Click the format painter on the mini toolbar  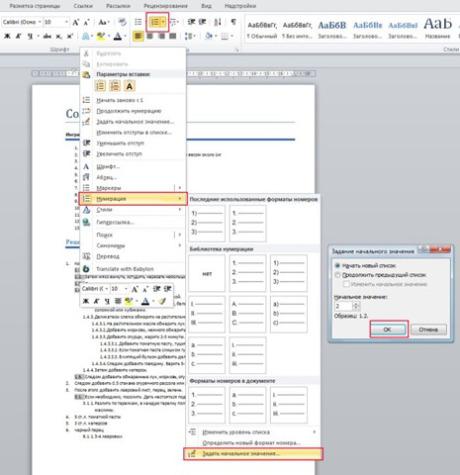coord(162,301)
